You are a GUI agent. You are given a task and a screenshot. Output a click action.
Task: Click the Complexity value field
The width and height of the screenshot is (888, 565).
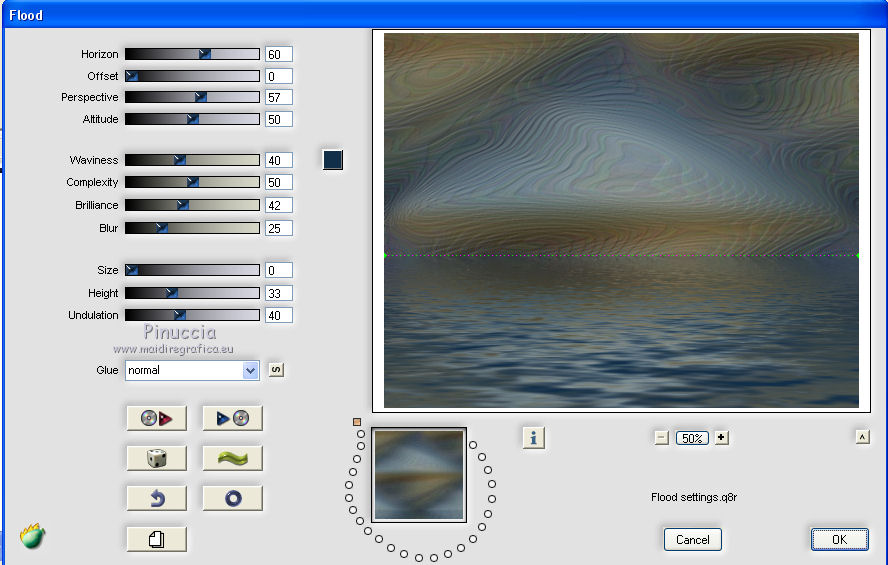click(x=279, y=182)
